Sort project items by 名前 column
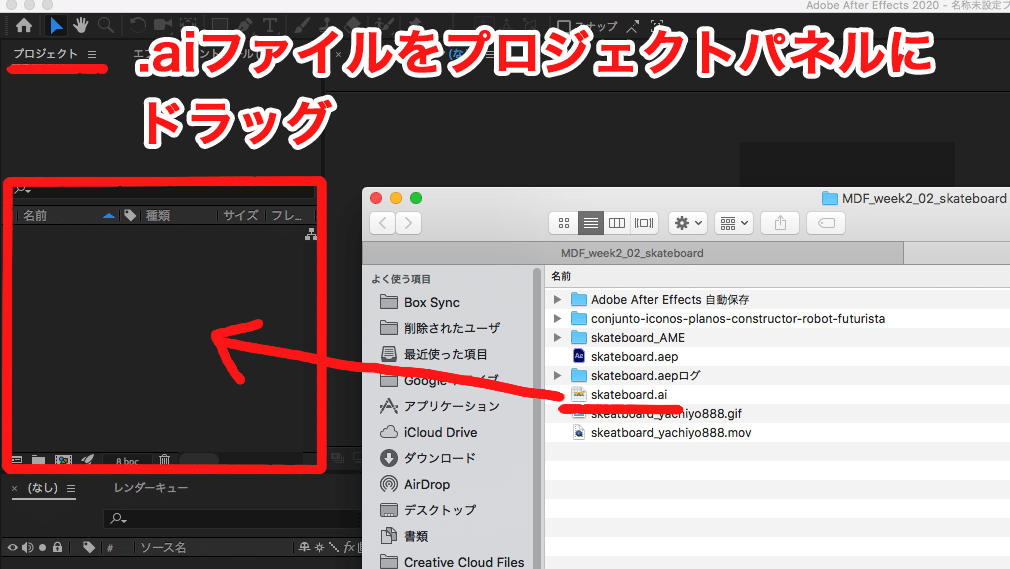This screenshot has height=569, width=1010. (35, 215)
